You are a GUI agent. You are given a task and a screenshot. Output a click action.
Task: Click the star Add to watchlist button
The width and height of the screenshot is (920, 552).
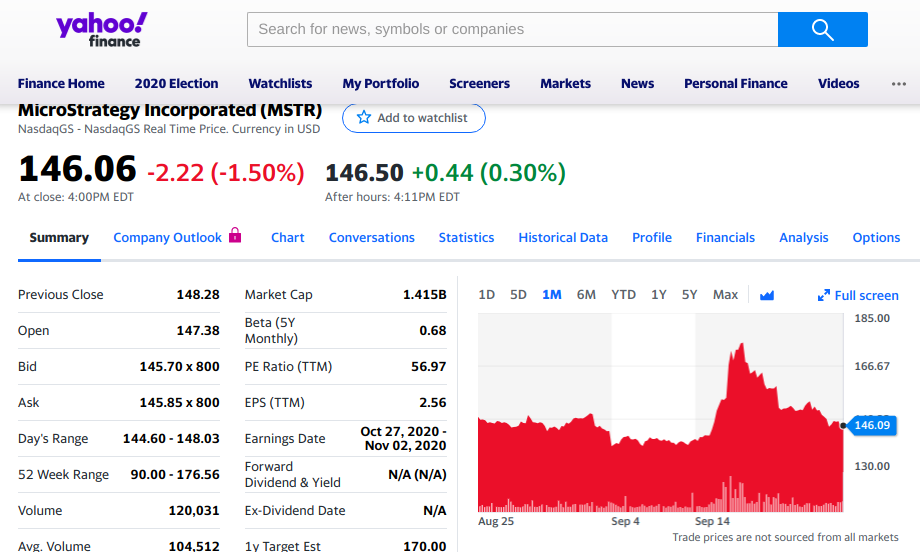click(x=413, y=118)
